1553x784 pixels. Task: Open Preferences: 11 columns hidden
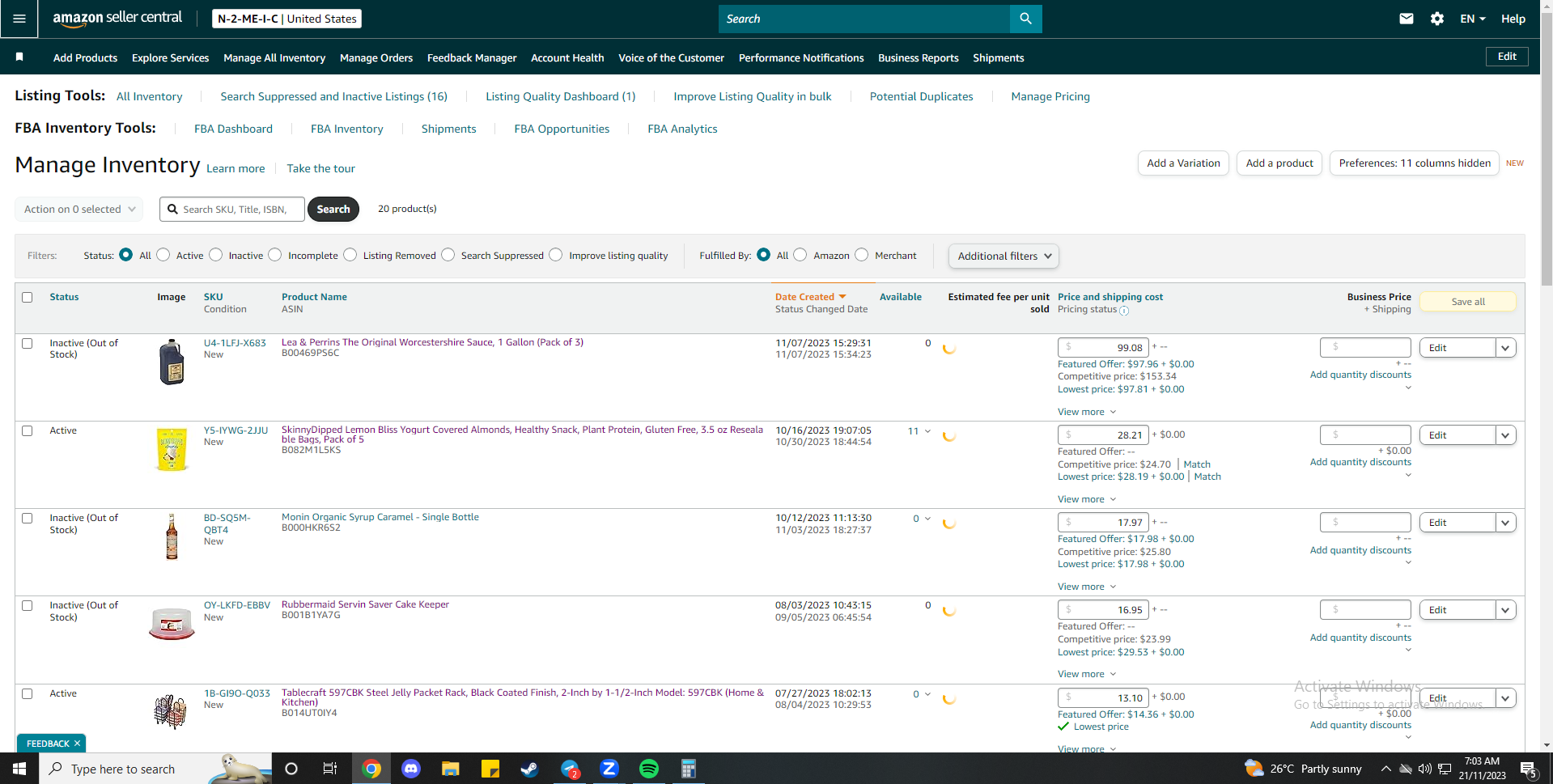pyautogui.click(x=1415, y=163)
